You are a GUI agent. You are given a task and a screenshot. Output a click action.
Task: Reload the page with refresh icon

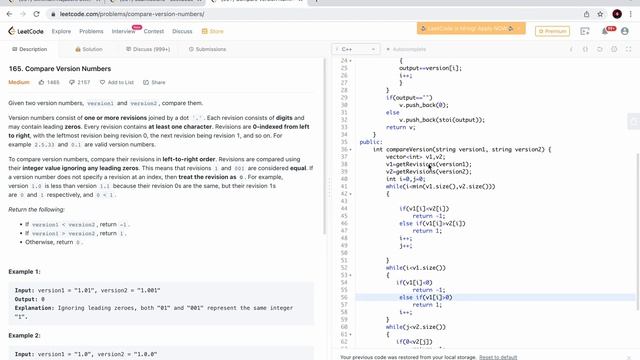pos(36,14)
